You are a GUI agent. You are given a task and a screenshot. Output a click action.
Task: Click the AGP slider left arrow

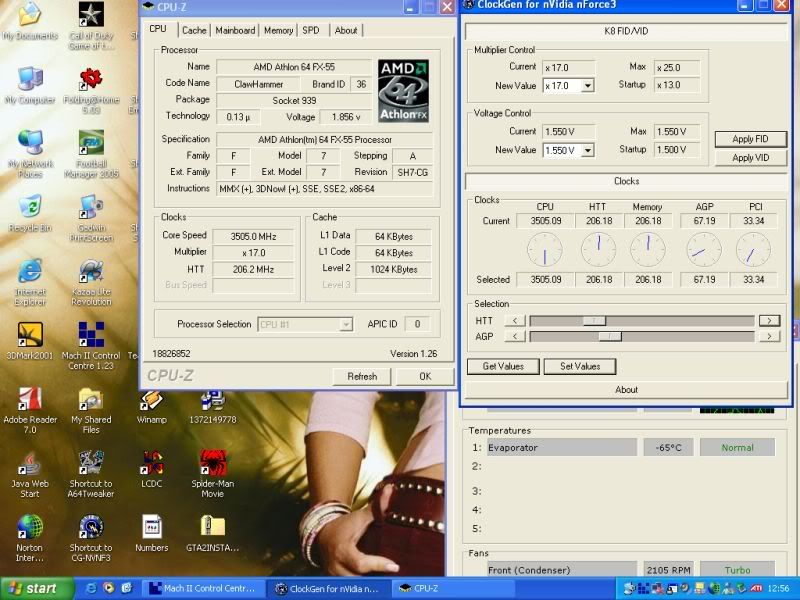click(515, 336)
